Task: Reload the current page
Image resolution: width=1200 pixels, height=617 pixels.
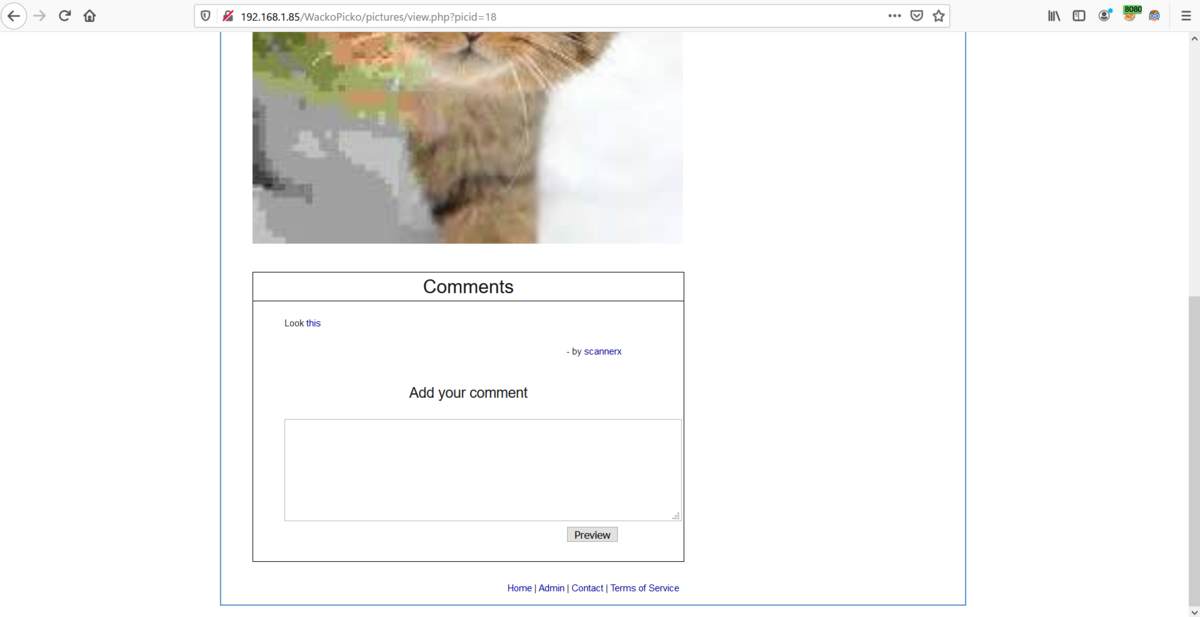Action: coord(65,16)
